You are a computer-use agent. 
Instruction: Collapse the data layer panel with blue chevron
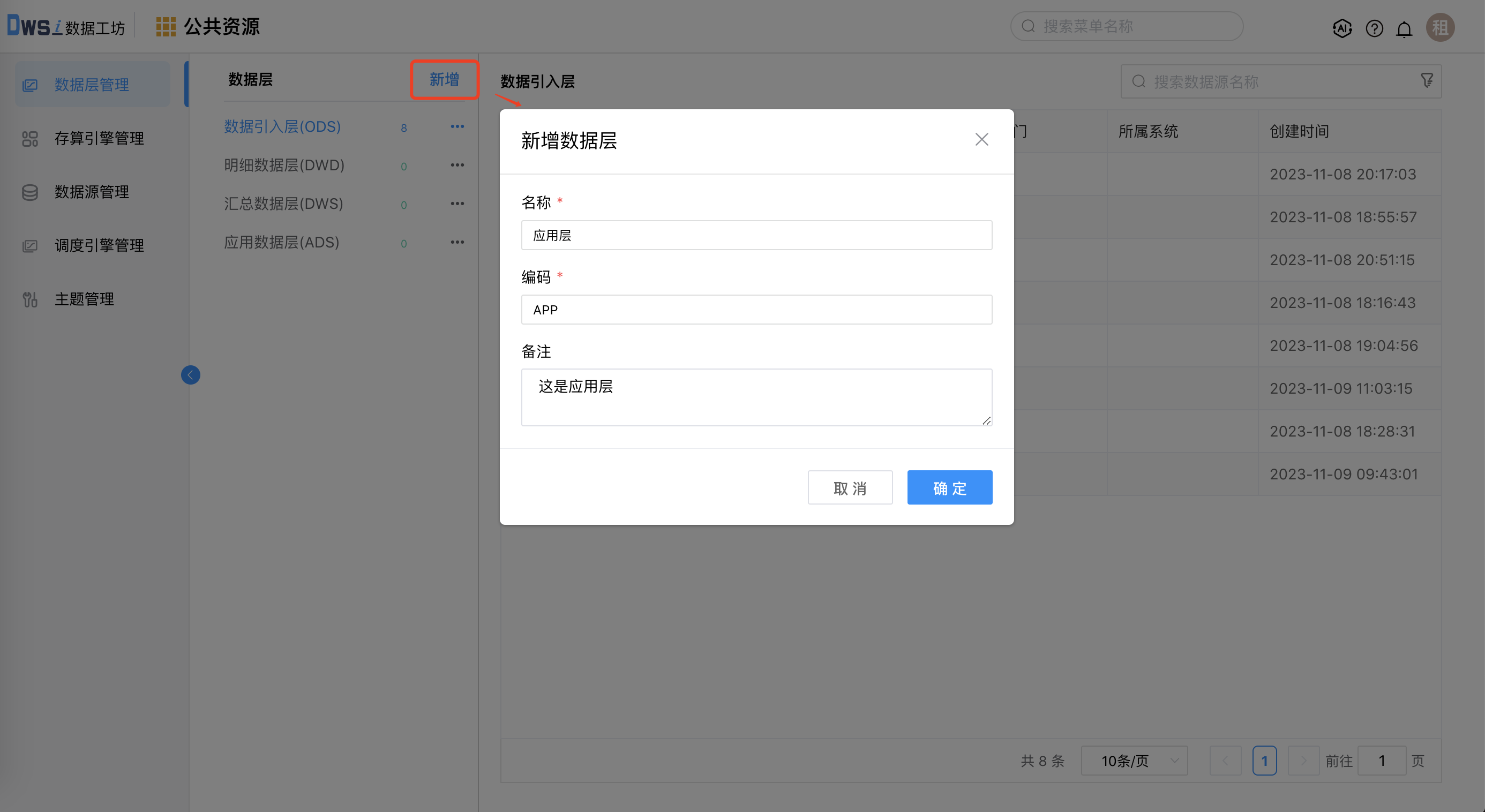coord(191,374)
